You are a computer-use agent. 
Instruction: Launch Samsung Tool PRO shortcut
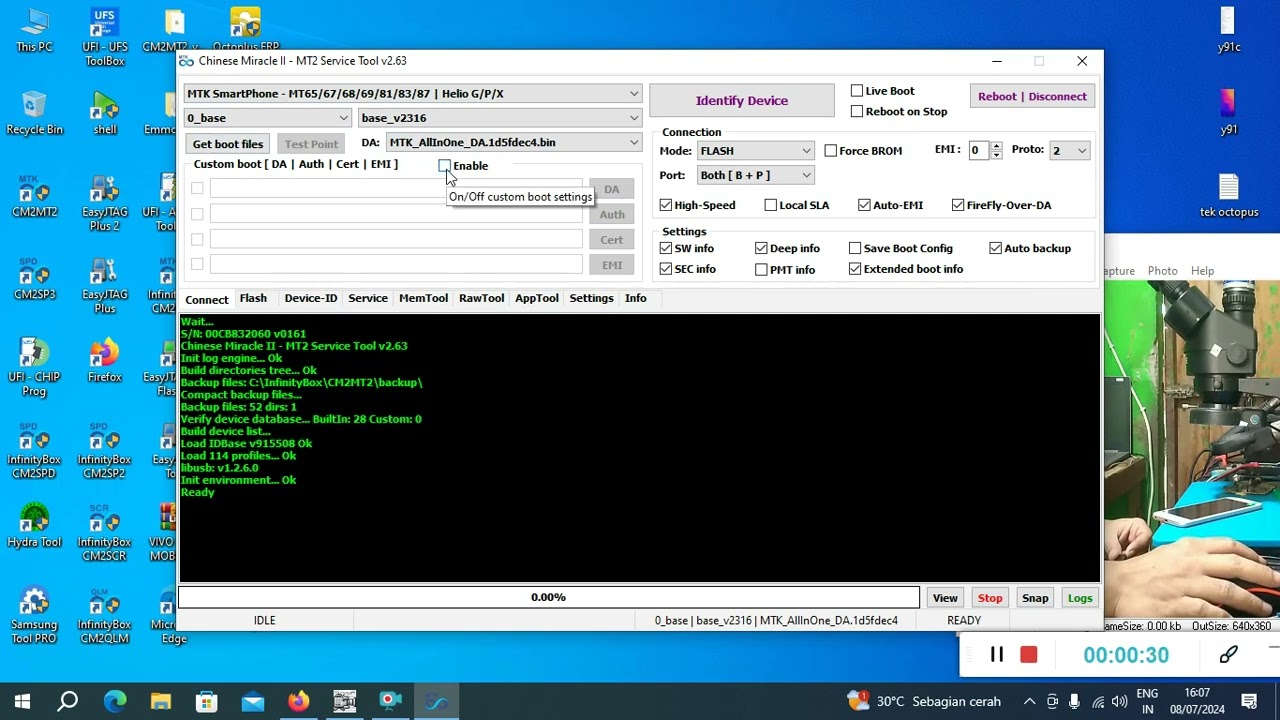coord(34,616)
